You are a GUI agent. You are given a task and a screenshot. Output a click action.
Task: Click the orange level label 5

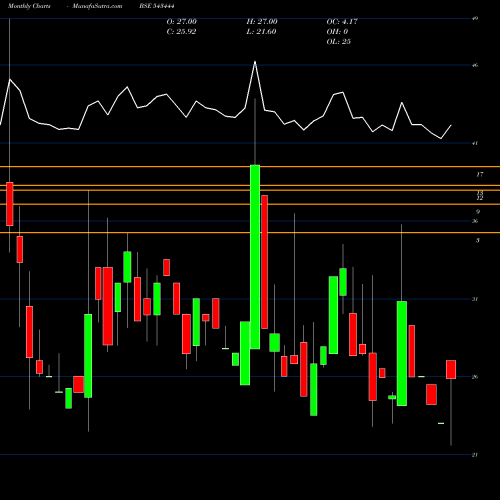point(478,240)
